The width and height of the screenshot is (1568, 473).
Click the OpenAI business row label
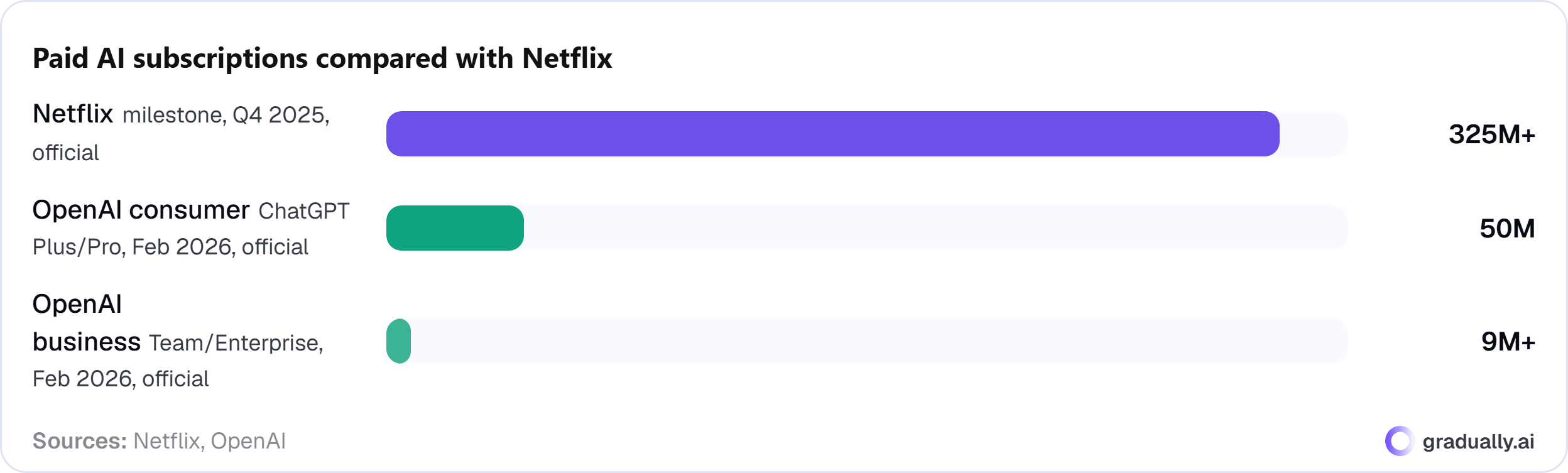(x=87, y=323)
